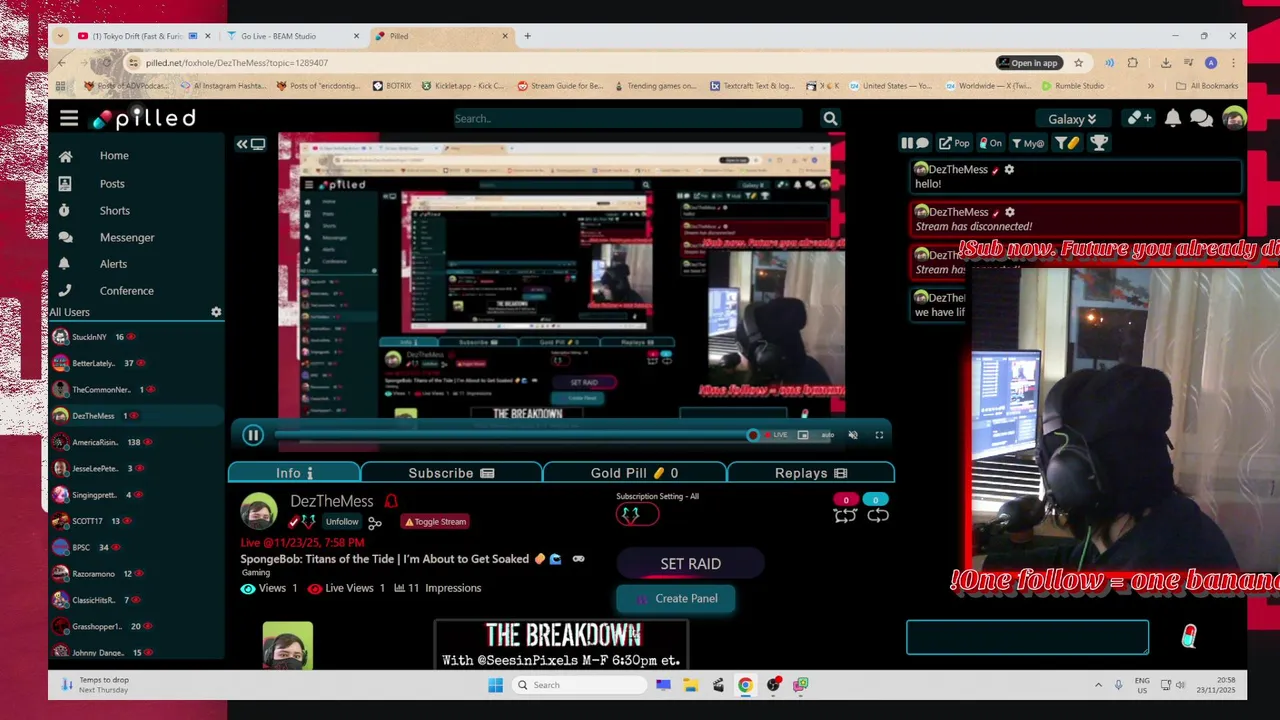The image size is (1280, 720).
Task: Open the user avatar menu in the header
Action: (1234, 118)
